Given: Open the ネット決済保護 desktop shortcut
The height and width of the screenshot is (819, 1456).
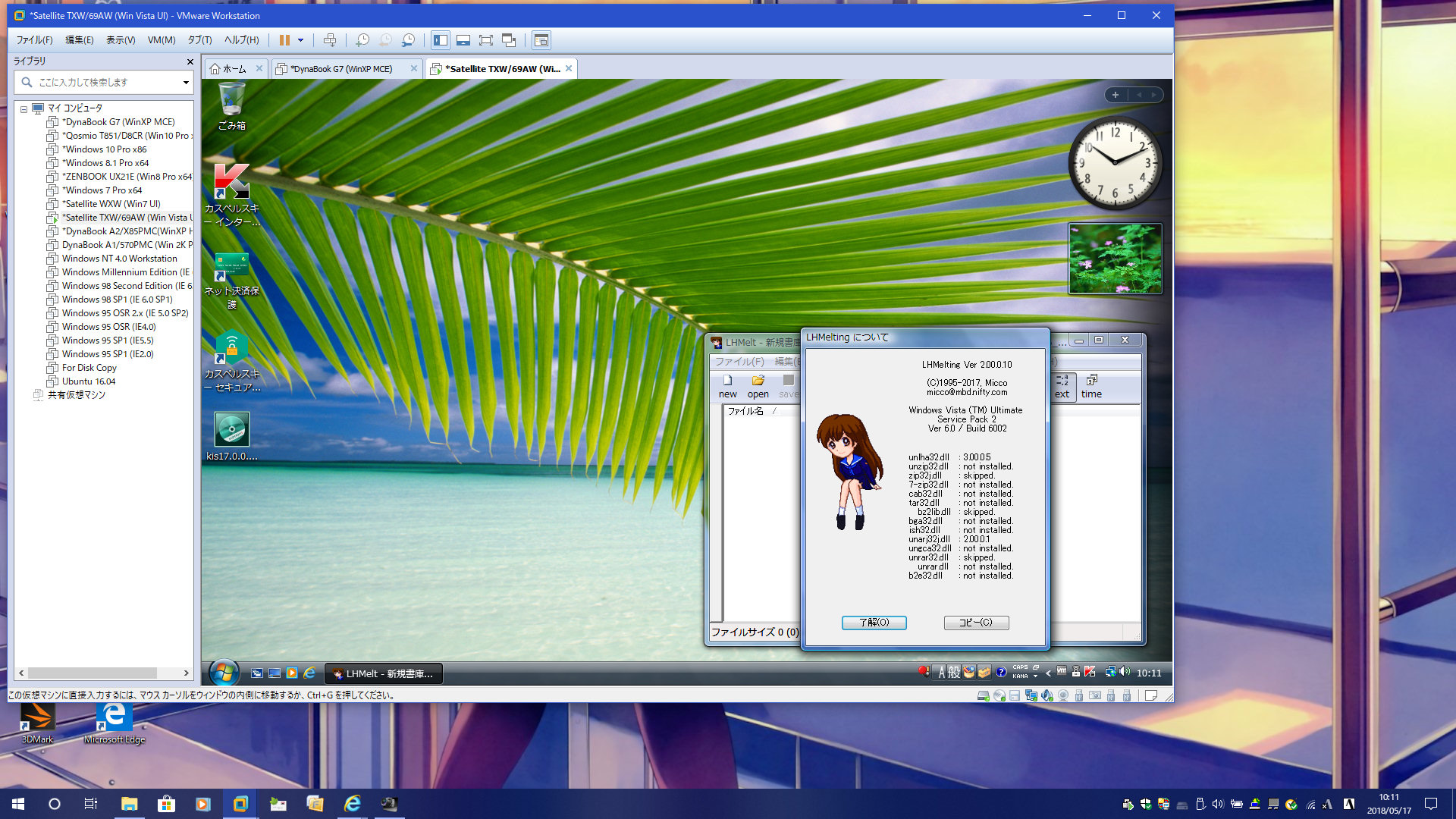Looking at the screenshot, I should pos(232,281).
